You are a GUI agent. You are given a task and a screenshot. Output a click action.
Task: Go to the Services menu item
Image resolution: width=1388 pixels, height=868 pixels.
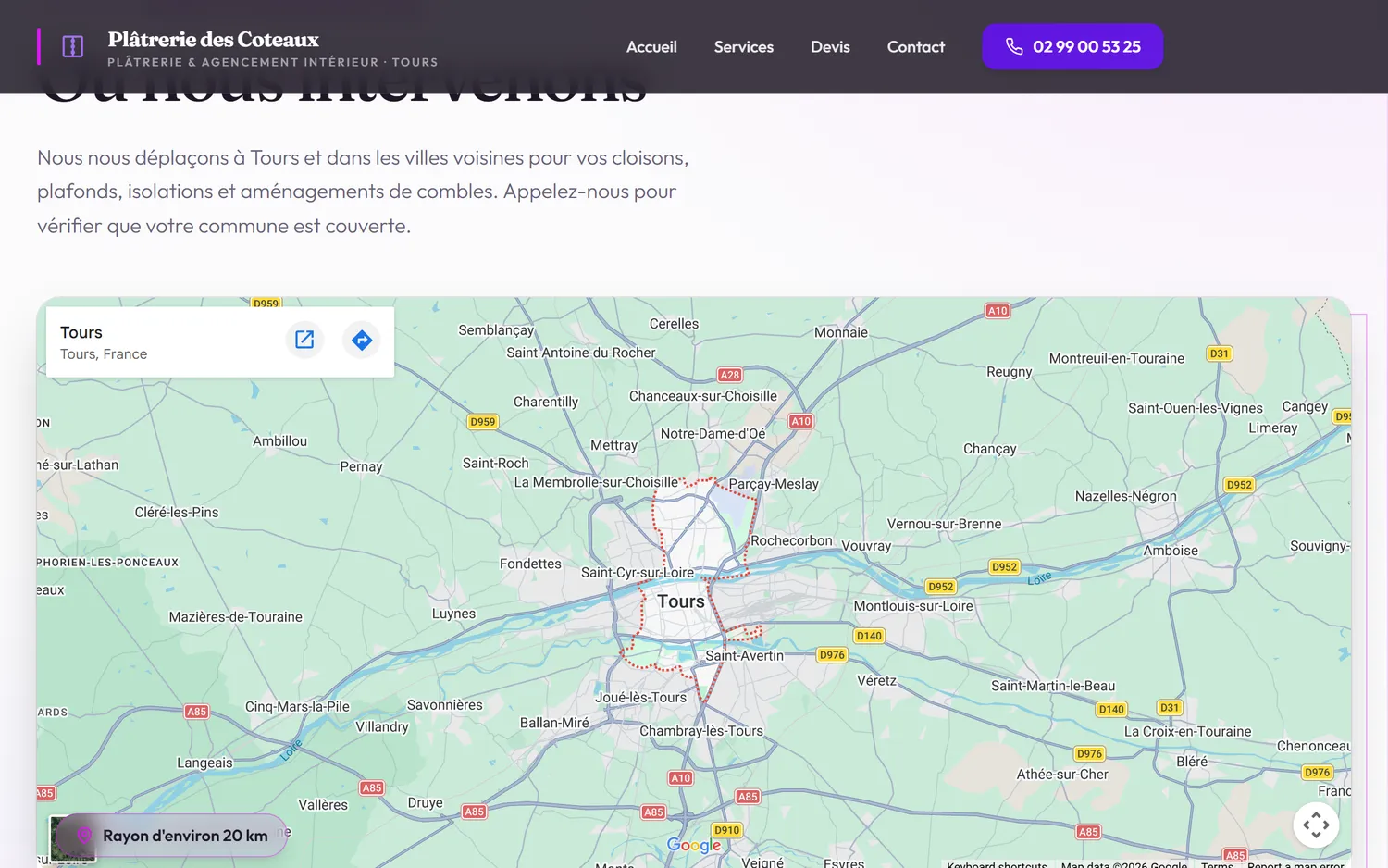pos(743,46)
